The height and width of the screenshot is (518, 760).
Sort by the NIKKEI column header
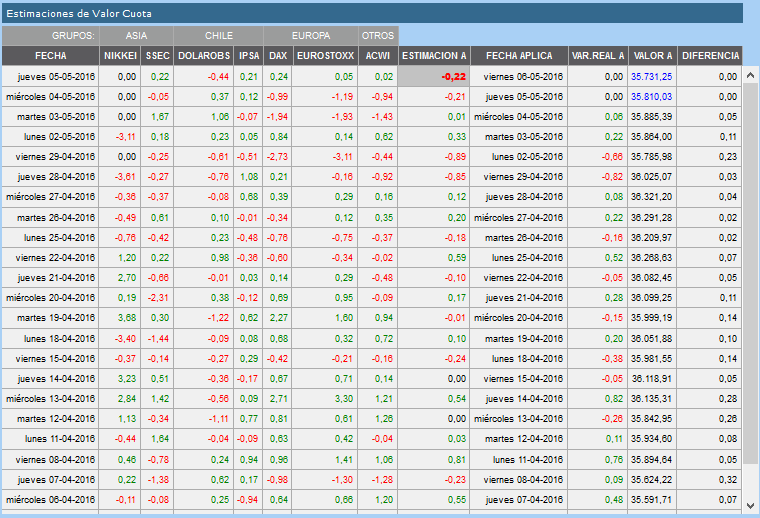(120, 56)
